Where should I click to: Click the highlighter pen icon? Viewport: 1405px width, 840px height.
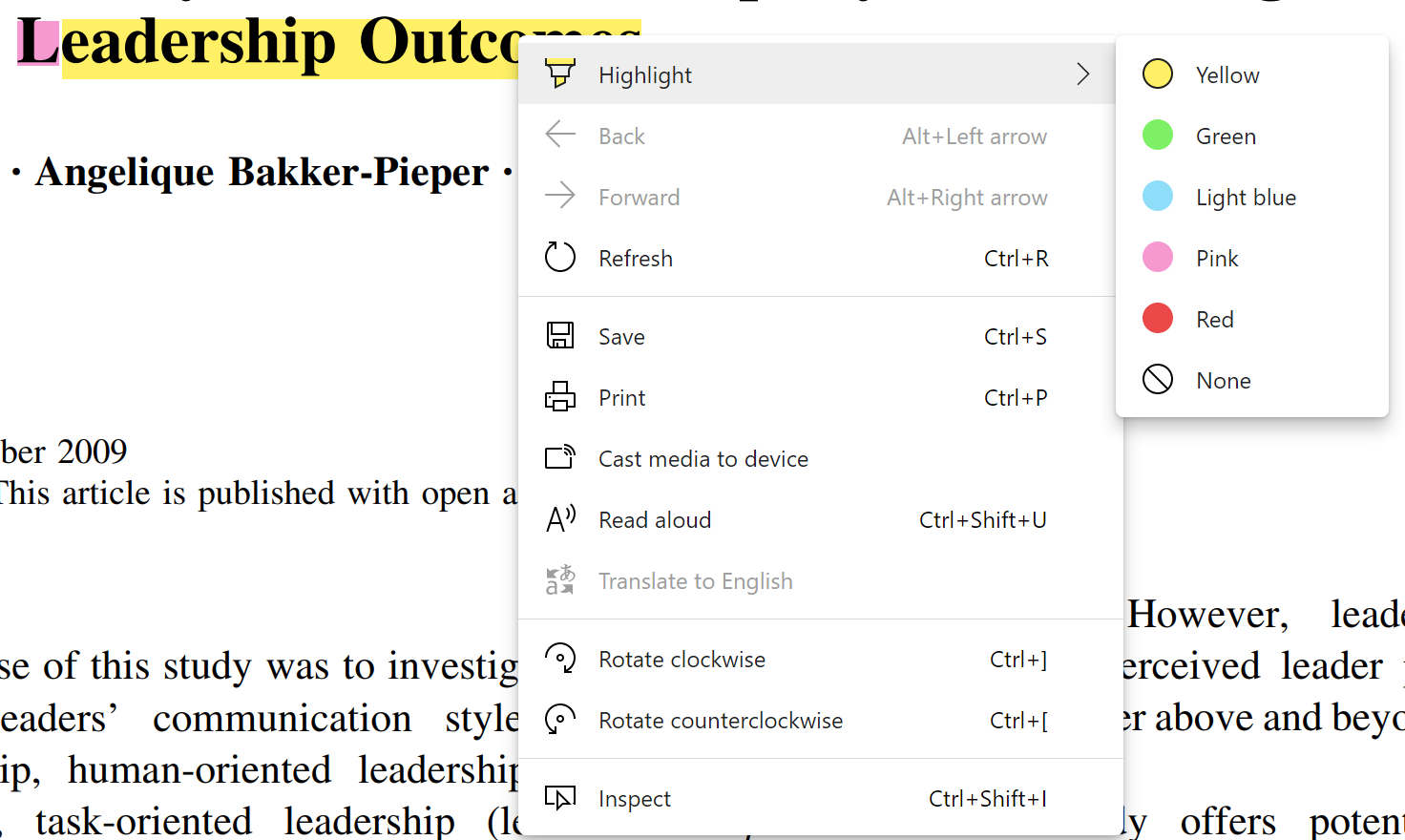tap(560, 73)
